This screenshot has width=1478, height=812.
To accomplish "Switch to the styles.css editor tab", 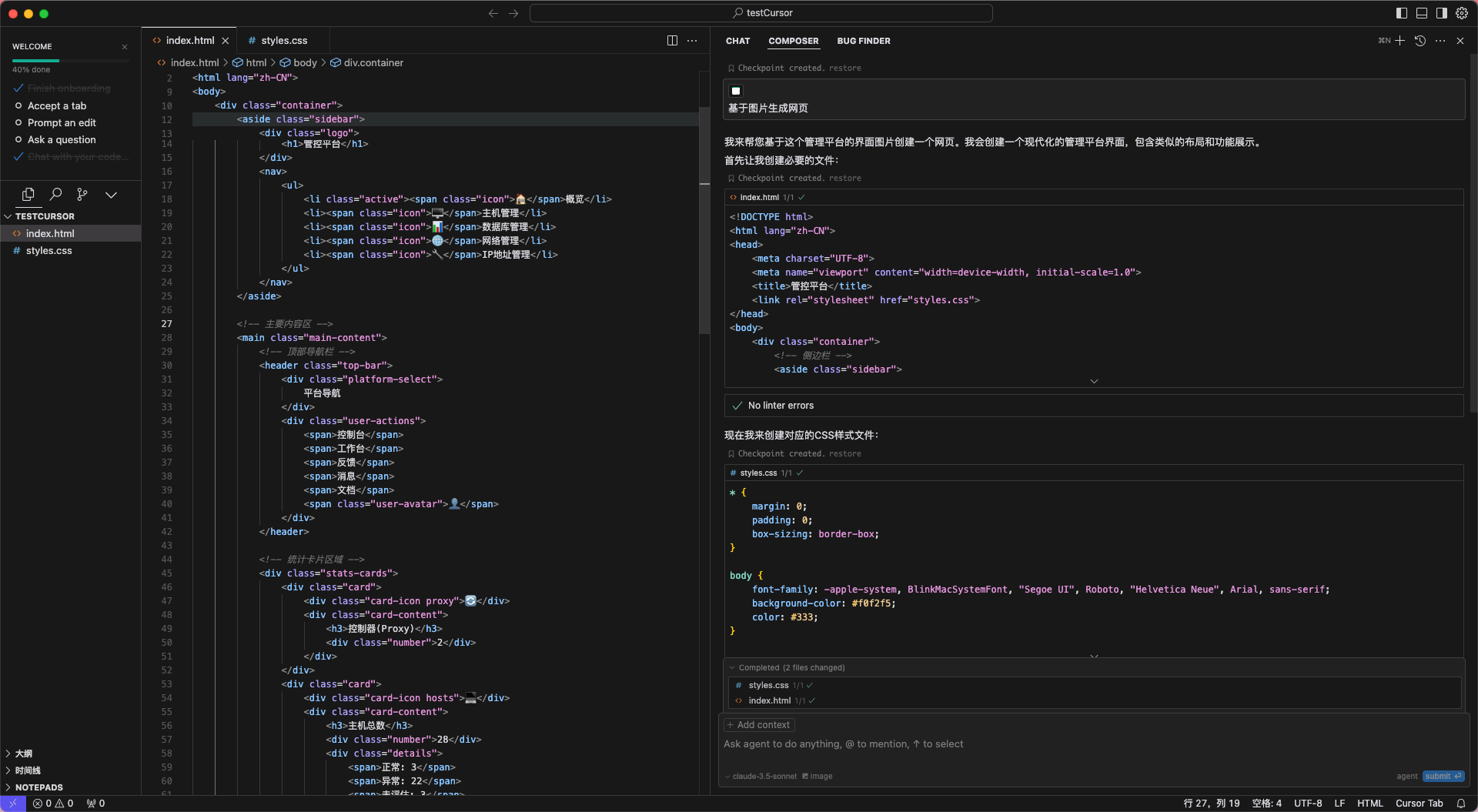I will click(x=283, y=40).
